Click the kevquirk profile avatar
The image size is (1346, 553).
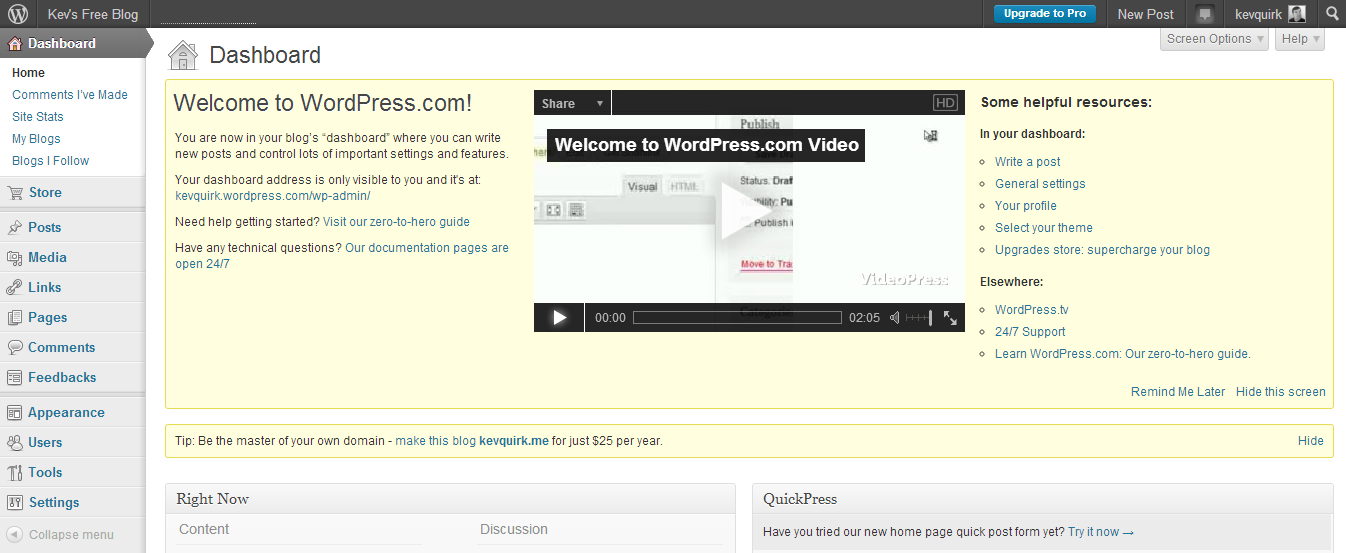[1296, 14]
